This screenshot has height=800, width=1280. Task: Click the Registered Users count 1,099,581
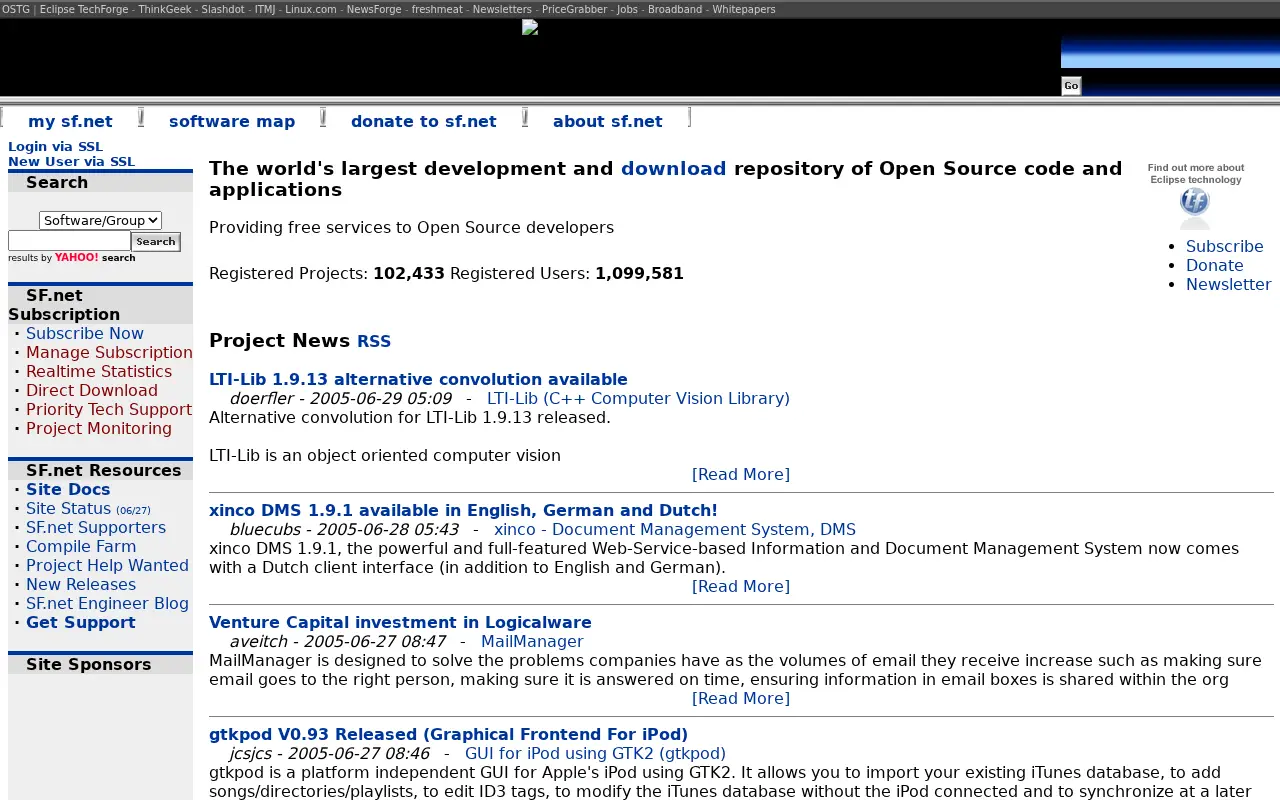(x=639, y=273)
